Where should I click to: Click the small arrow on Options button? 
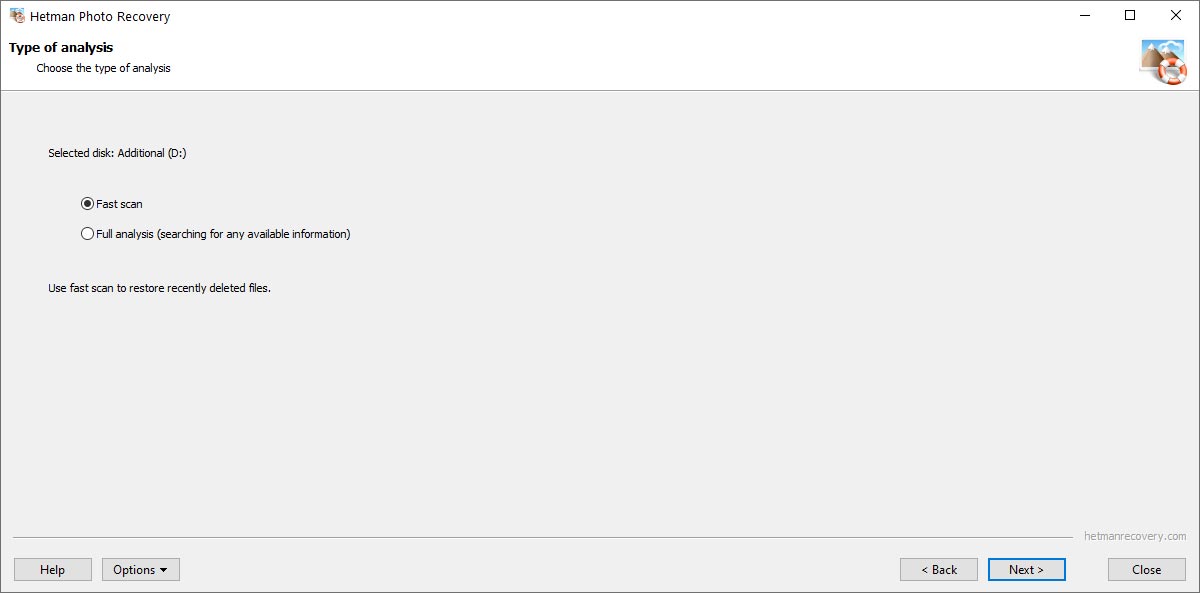163,571
